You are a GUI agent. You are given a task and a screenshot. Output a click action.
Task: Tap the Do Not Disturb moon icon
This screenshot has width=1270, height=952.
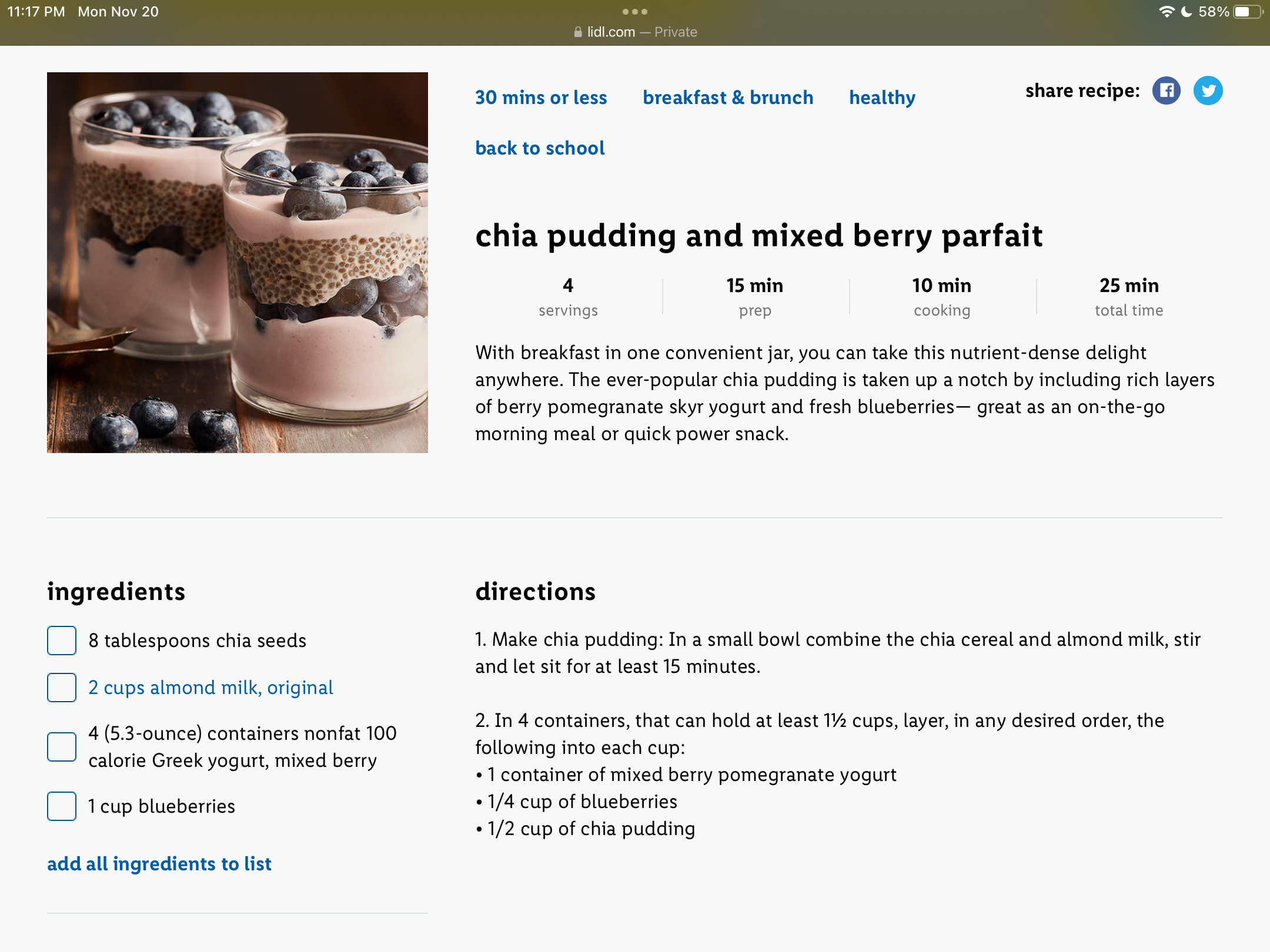point(1187,12)
